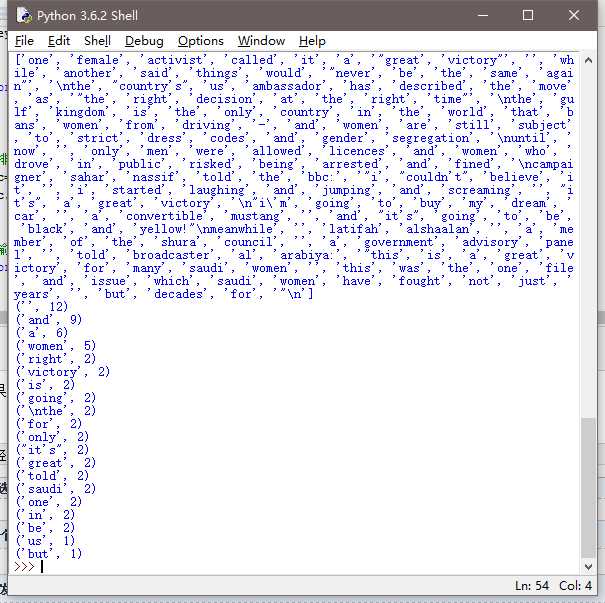Click the output line ('but', 1)
The height and width of the screenshot is (603, 605).
pyautogui.click(x=49, y=554)
